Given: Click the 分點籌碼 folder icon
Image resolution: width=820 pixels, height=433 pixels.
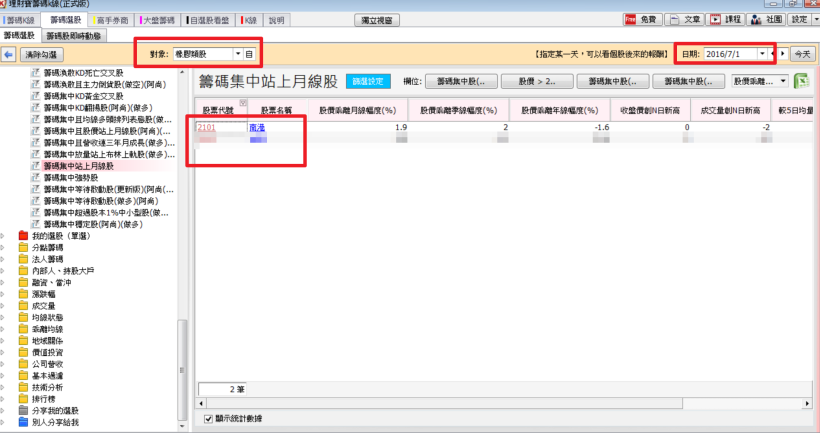Looking at the screenshot, I should click(x=23, y=247).
